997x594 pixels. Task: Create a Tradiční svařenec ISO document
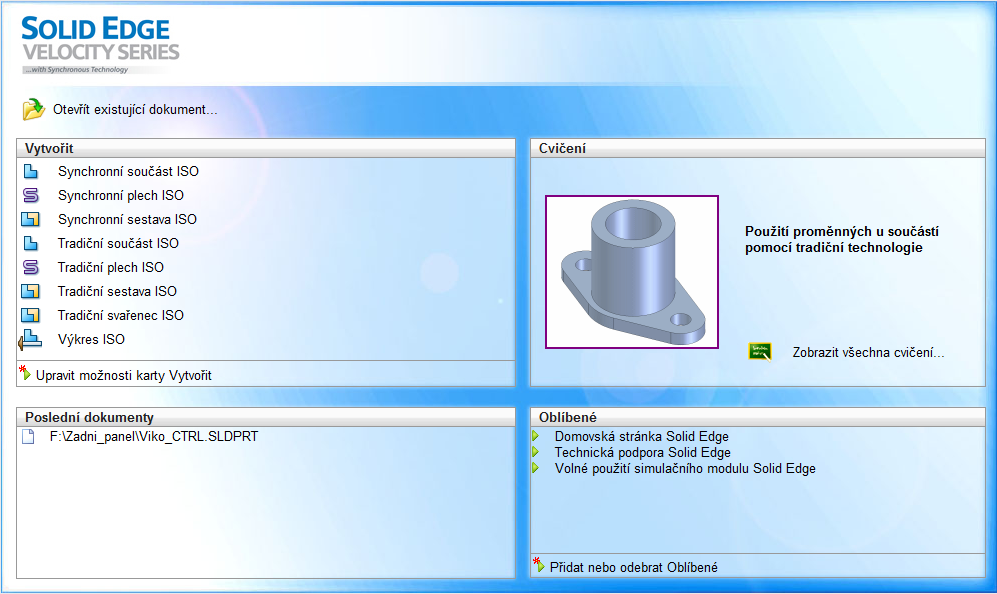click(x=121, y=315)
